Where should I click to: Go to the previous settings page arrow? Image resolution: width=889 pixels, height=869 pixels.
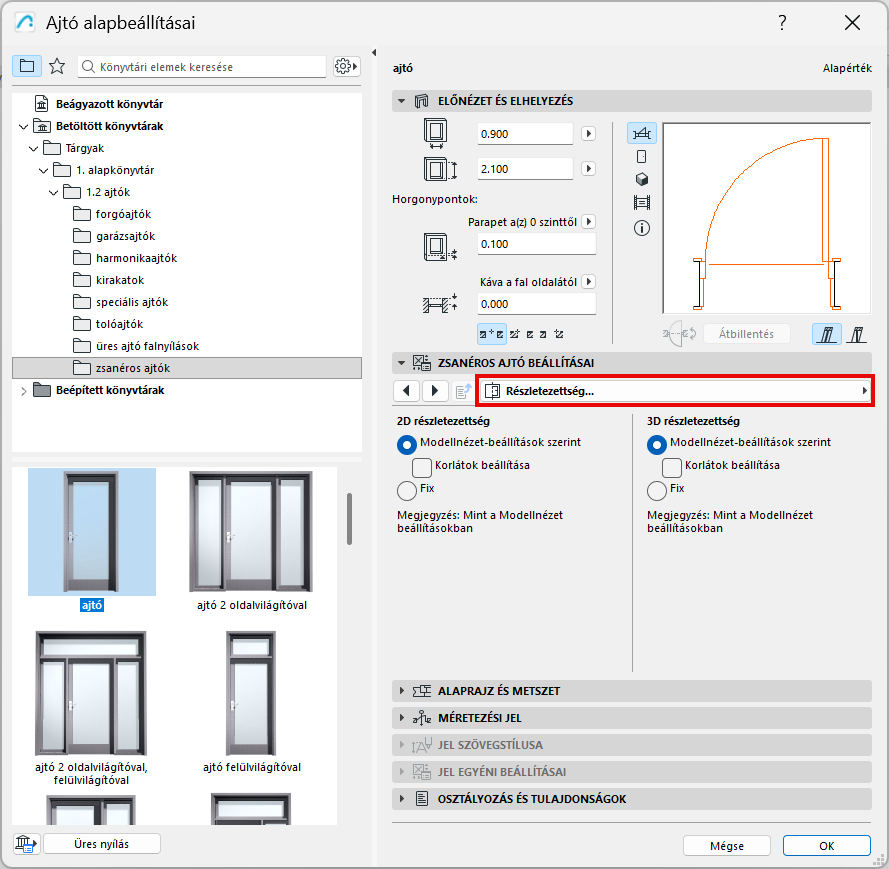pyautogui.click(x=406, y=391)
